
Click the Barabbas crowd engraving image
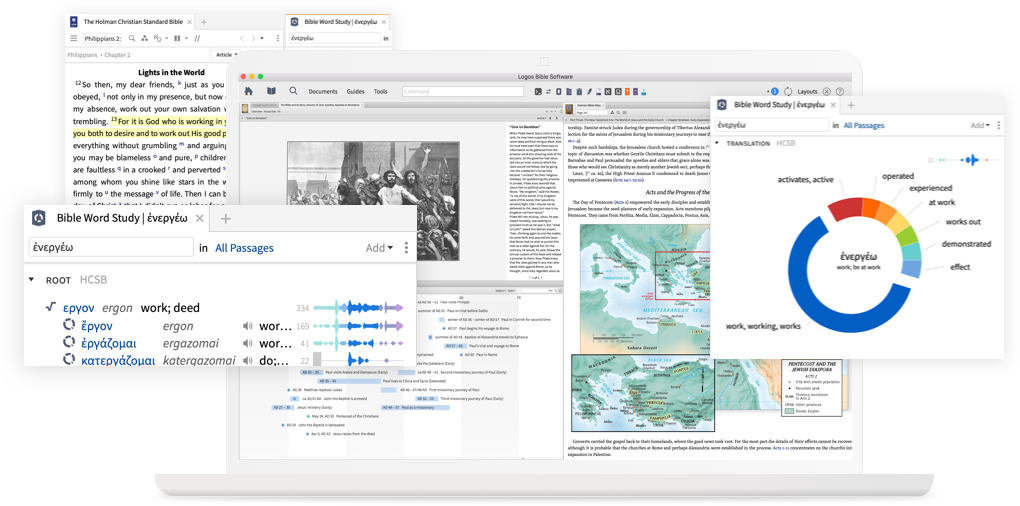click(373, 201)
